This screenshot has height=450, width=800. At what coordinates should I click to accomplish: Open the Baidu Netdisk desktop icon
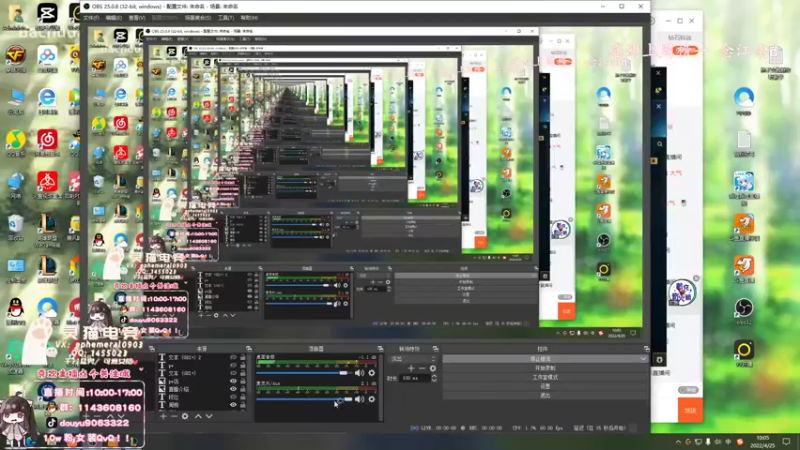tap(47, 57)
